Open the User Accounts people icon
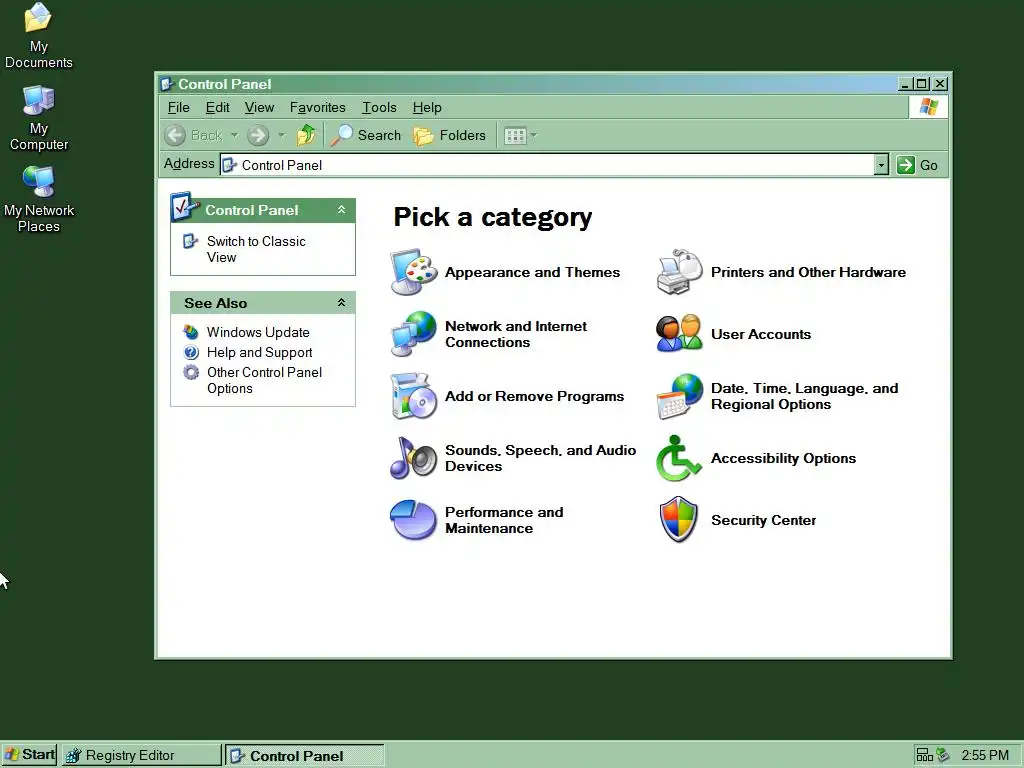The width and height of the screenshot is (1024, 768). coord(679,334)
